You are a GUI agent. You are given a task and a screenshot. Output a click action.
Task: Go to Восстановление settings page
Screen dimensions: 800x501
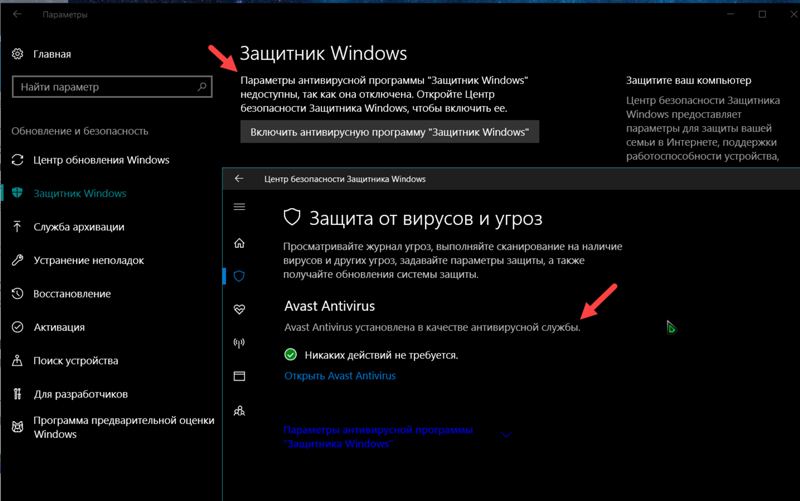pos(72,293)
